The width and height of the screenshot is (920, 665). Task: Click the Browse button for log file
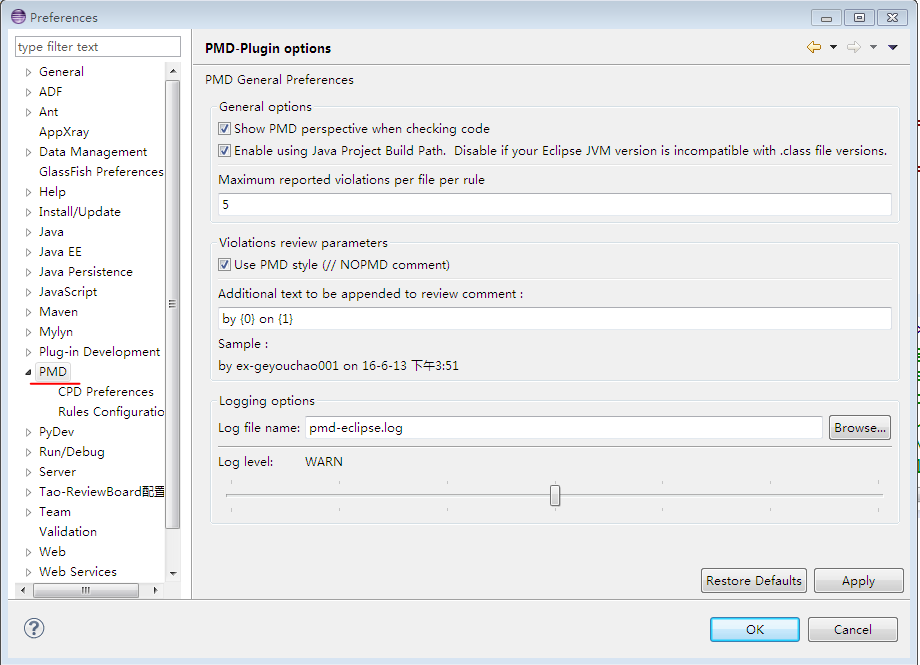click(x=859, y=428)
